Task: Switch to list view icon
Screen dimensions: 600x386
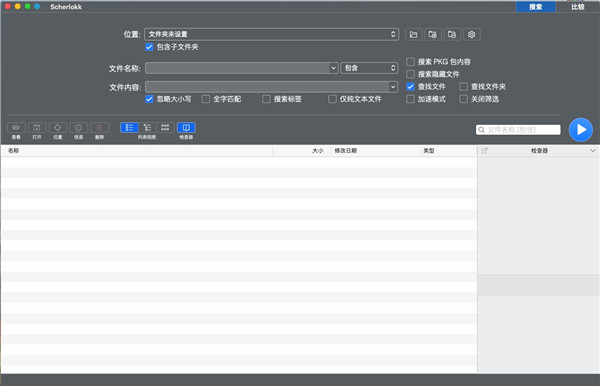Action: [x=129, y=127]
